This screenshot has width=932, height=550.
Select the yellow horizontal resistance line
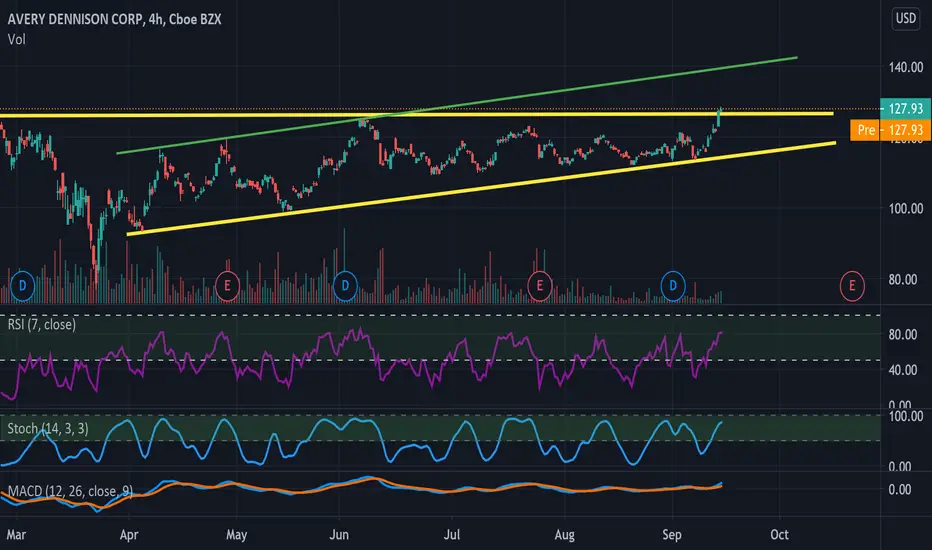click(416, 114)
